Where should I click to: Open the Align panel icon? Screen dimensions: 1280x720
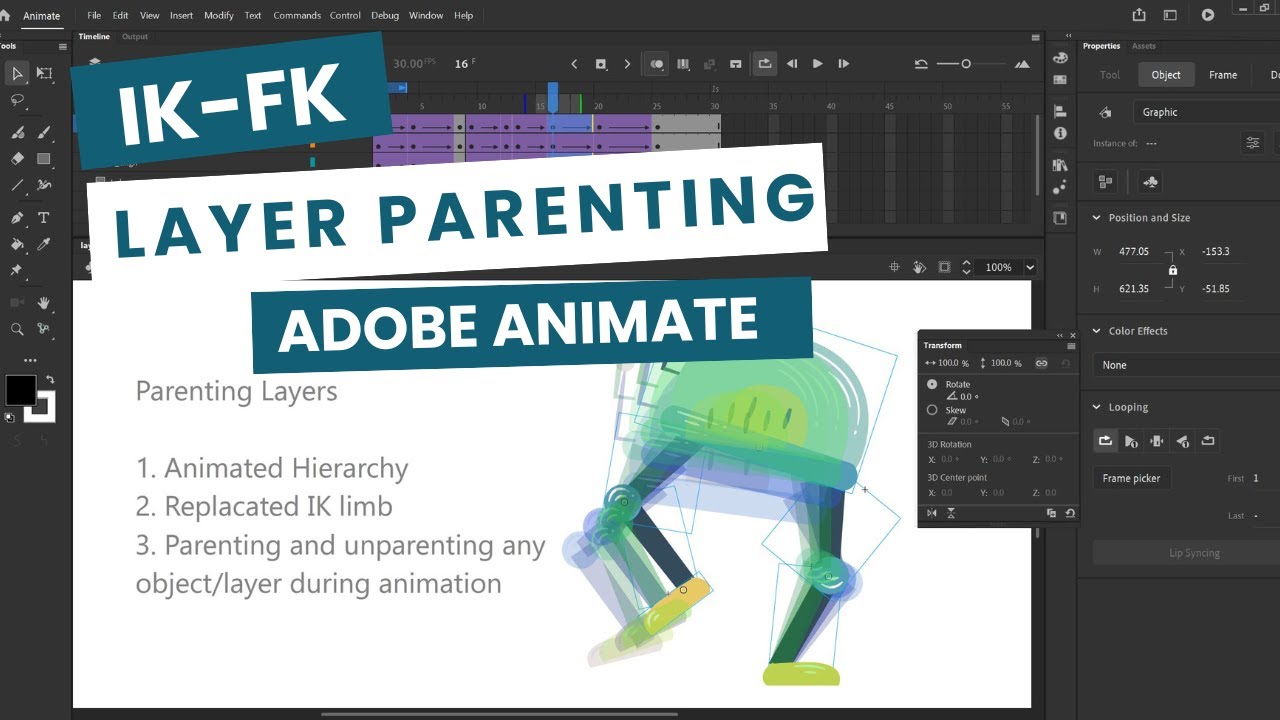click(x=1060, y=111)
